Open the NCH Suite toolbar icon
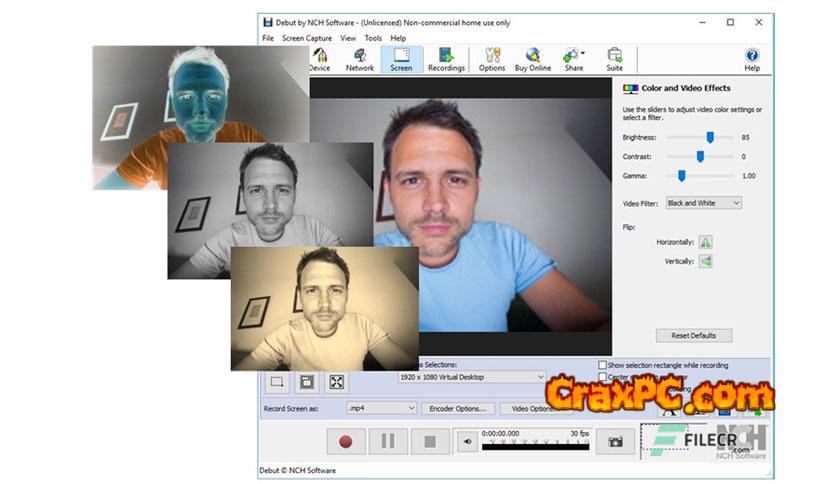This screenshot has width=836, height=484. 614,60
